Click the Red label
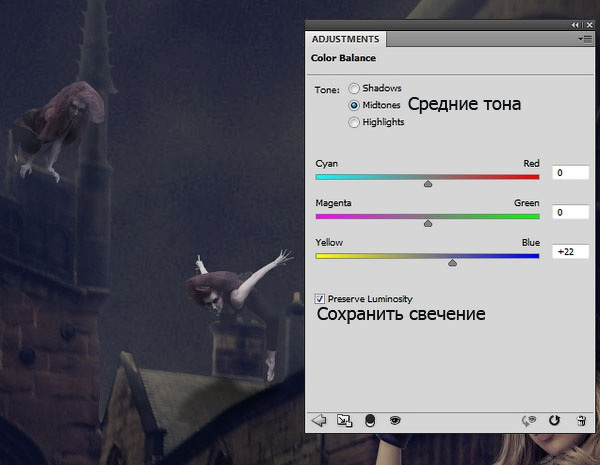Screen dimensions: 600x465 click(x=531, y=163)
